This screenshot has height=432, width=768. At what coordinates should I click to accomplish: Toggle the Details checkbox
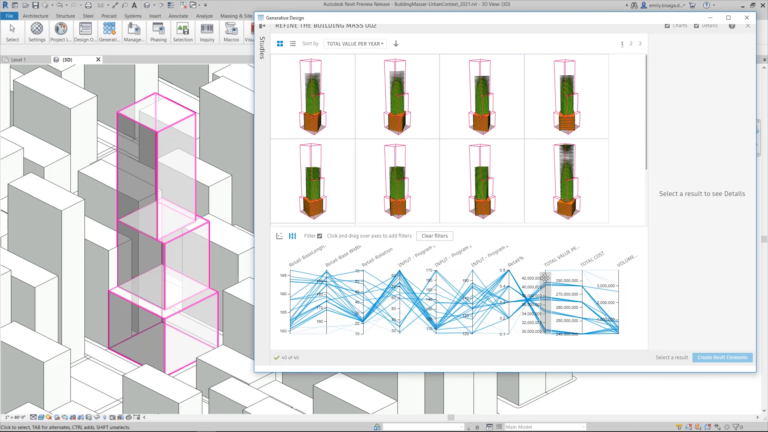[x=696, y=25]
